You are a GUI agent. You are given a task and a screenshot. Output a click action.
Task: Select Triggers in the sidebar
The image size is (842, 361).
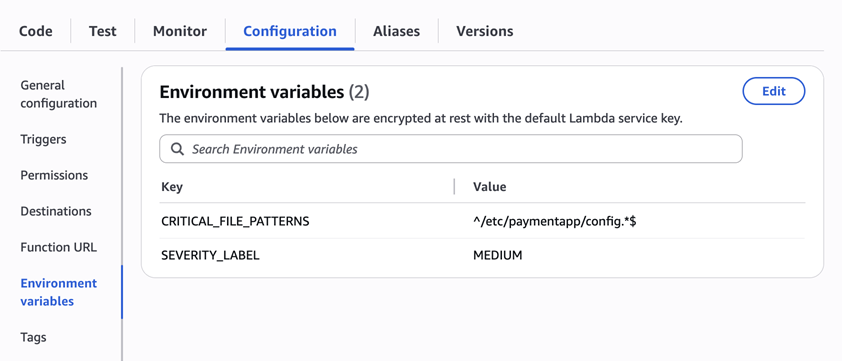point(43,139)
